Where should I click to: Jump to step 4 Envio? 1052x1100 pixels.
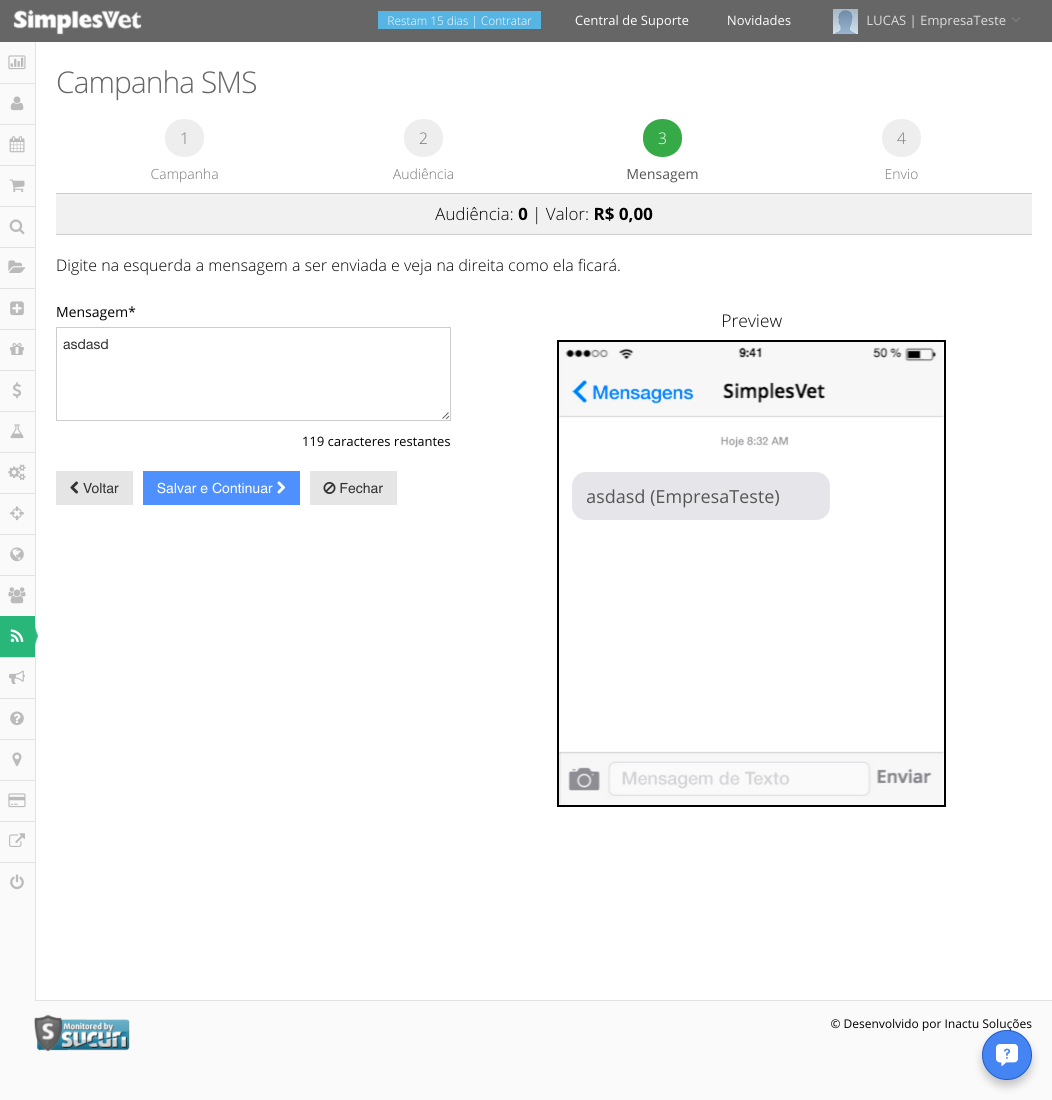[901, 151]
